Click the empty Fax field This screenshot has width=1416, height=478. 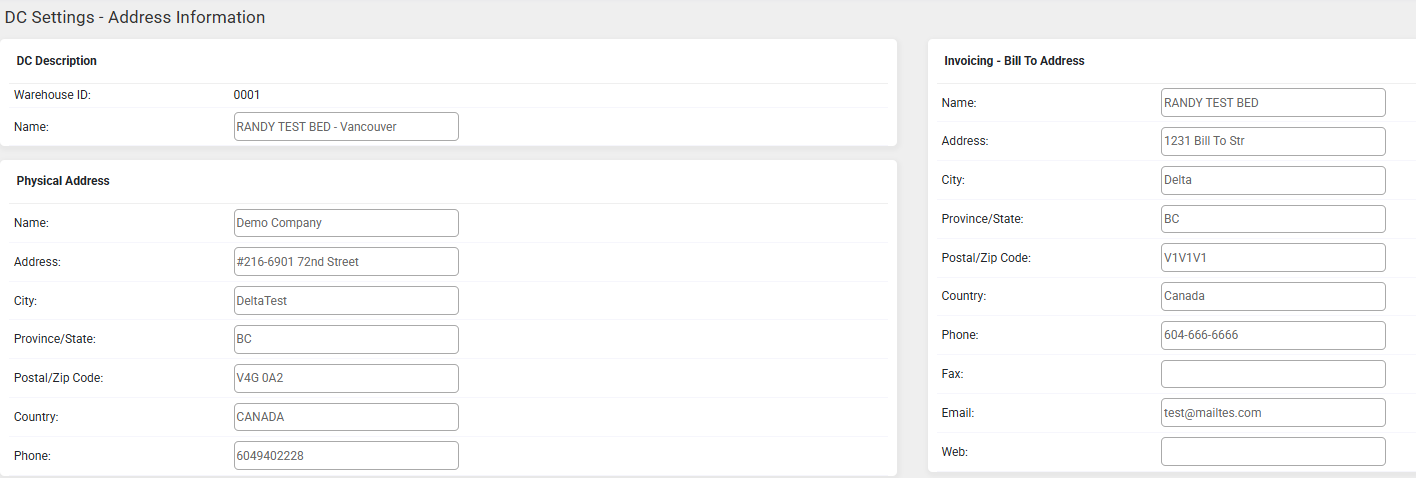click(x=1273, y=374)
